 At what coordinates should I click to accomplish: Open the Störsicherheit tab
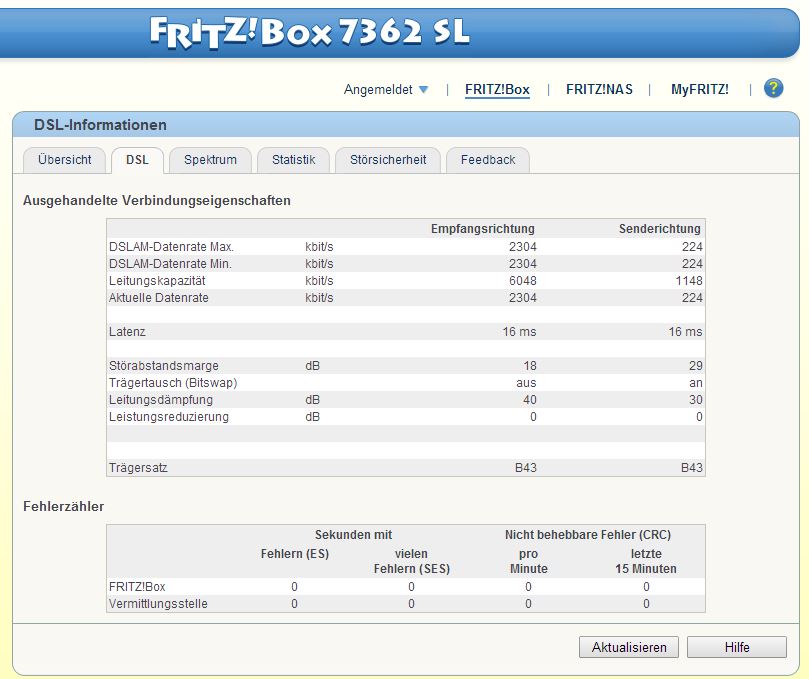click(x=388, y=160)
